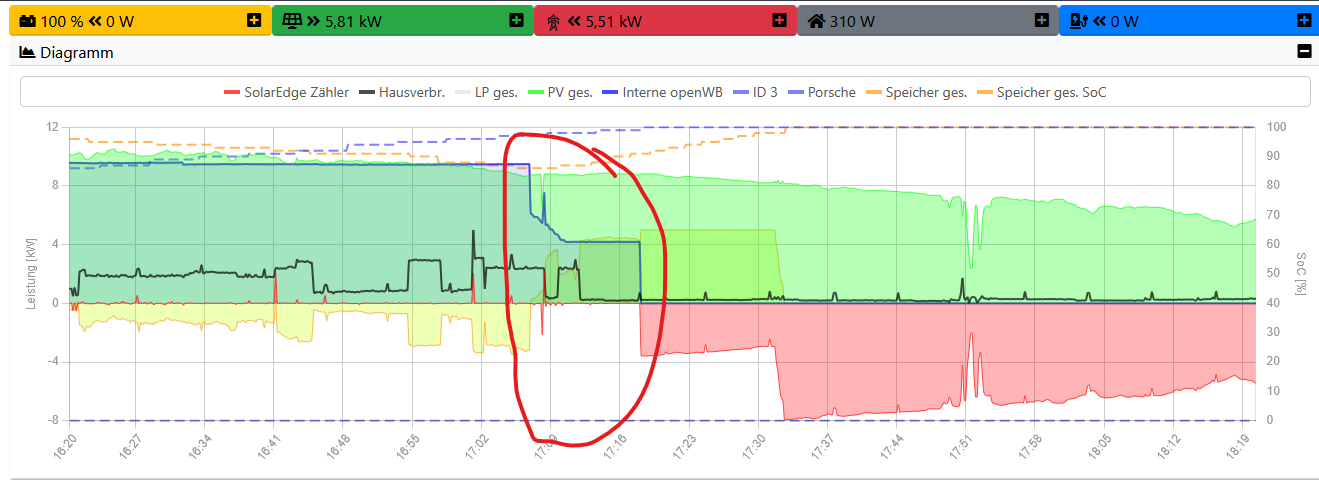
Task: Click the 310 W house consumption value
Action: tap(851, 20)
